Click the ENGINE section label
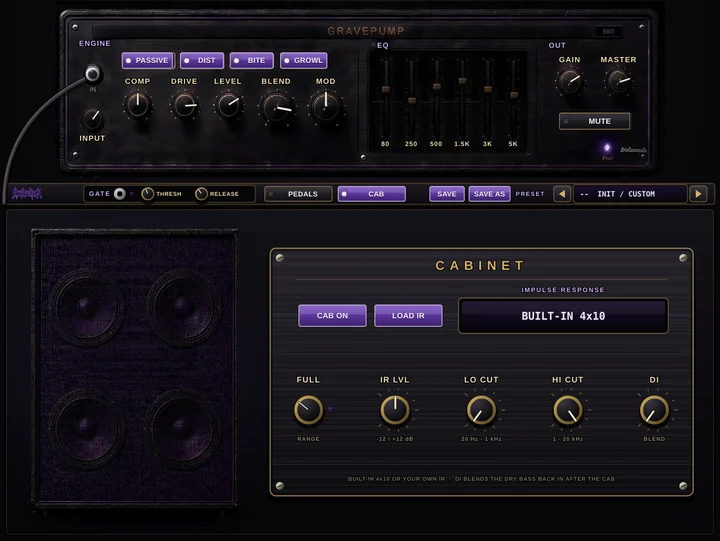 pyautogui.click(x=95, y=43)
